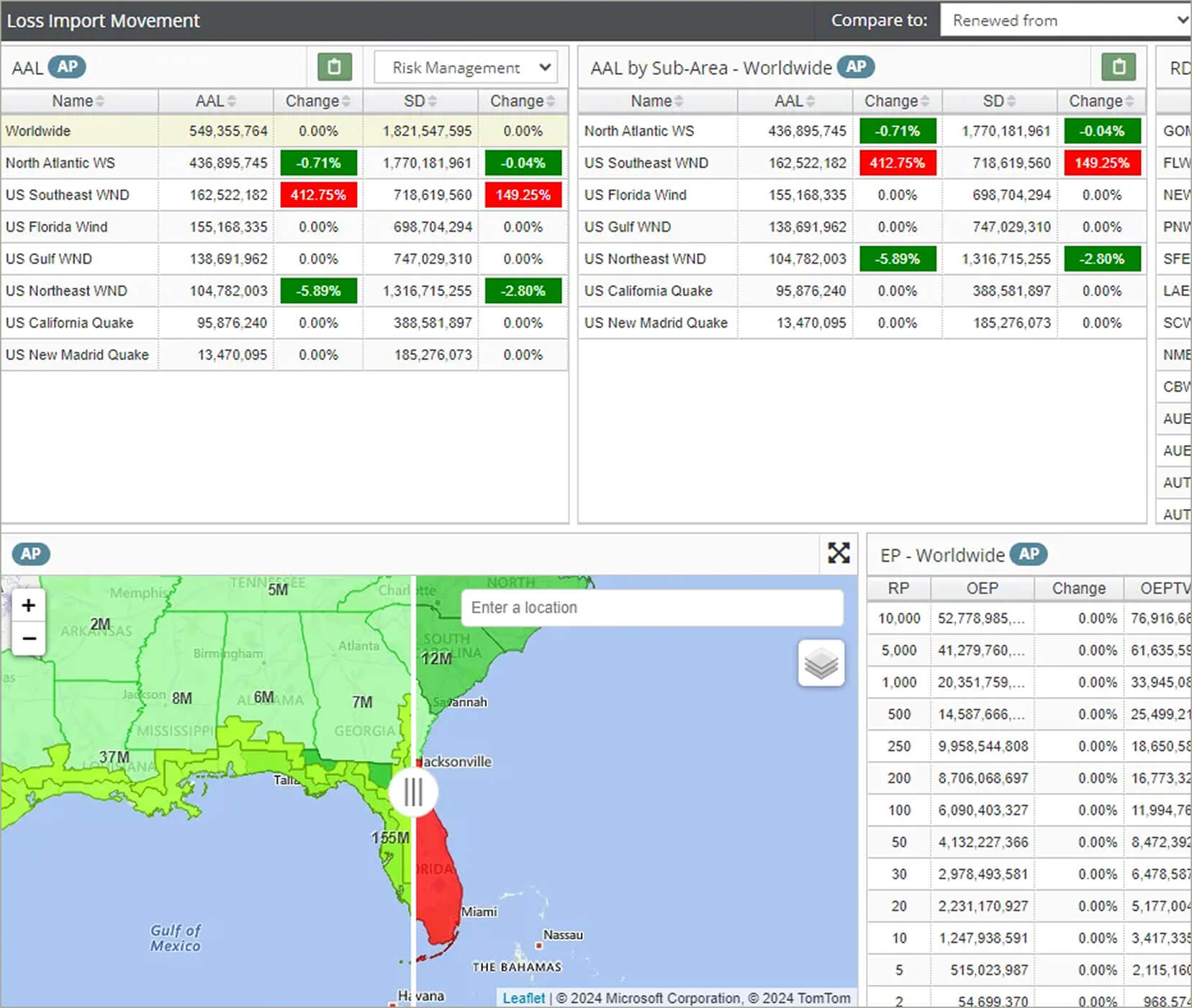Click AP badge beside EP - Worldwide
Image resolution: width=1192 pixels, height=1008 pixels.
1028,554
